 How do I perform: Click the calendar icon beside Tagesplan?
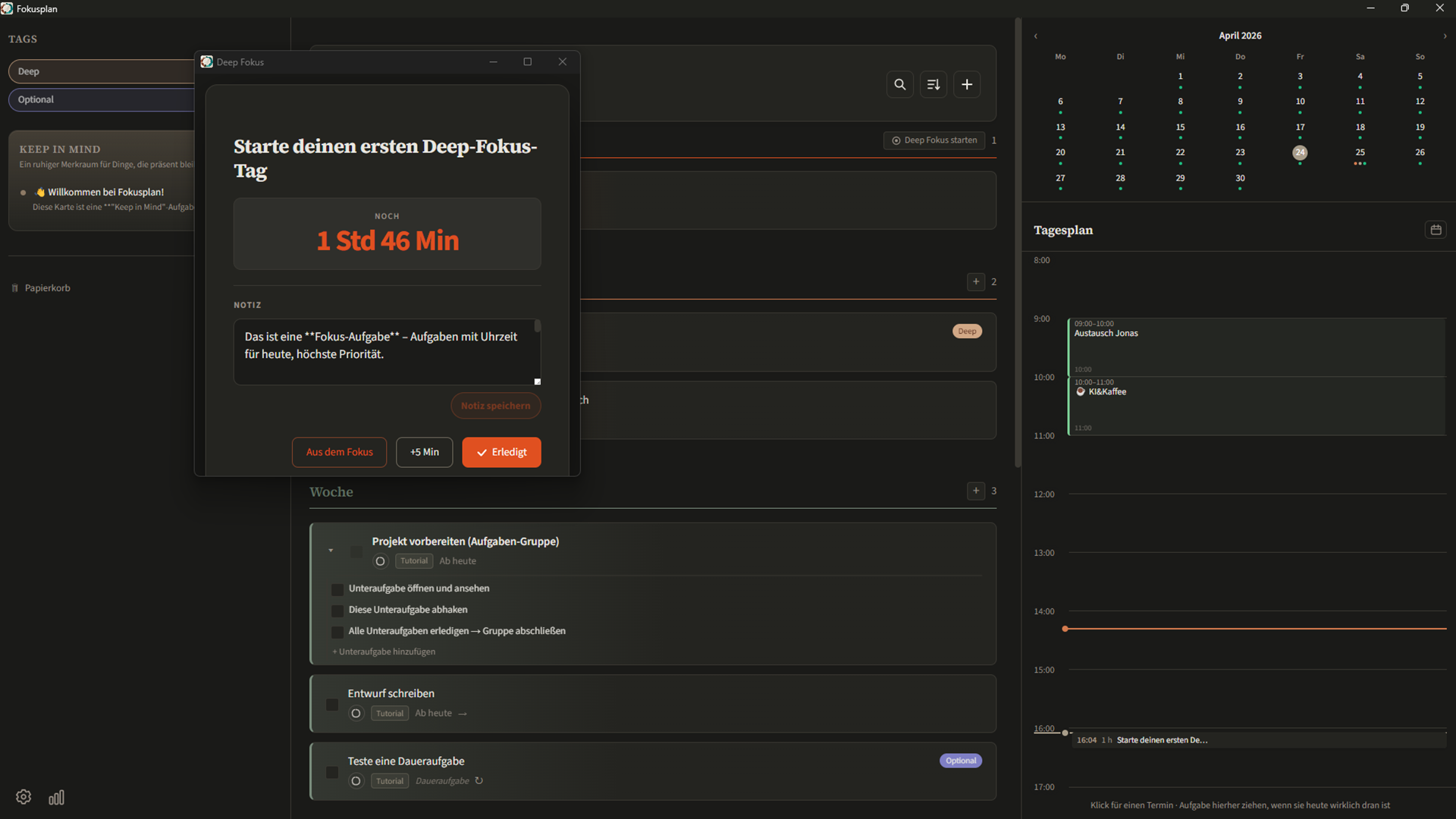(x=1436, y=230)
